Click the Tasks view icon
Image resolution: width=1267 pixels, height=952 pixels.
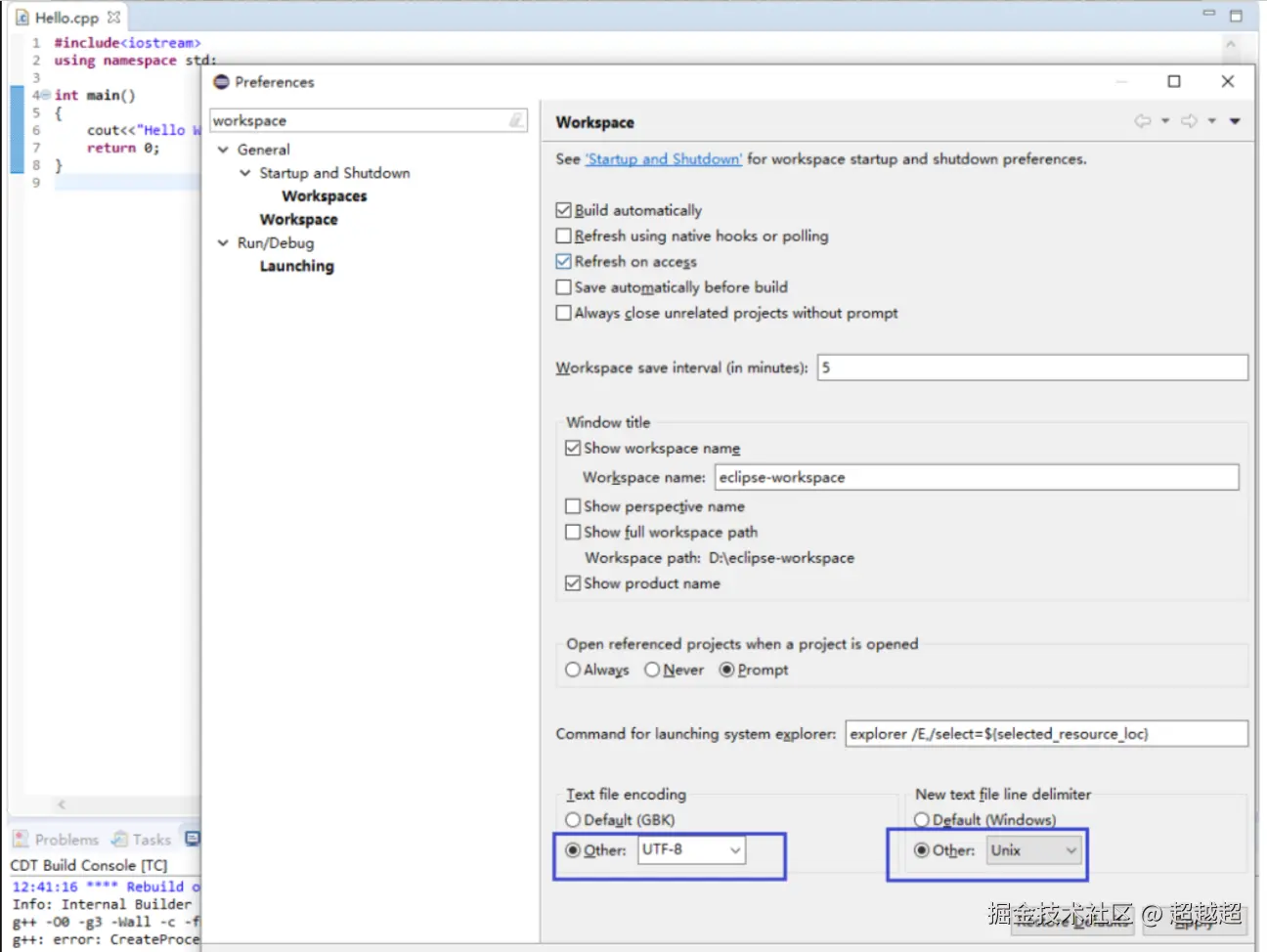119,839
